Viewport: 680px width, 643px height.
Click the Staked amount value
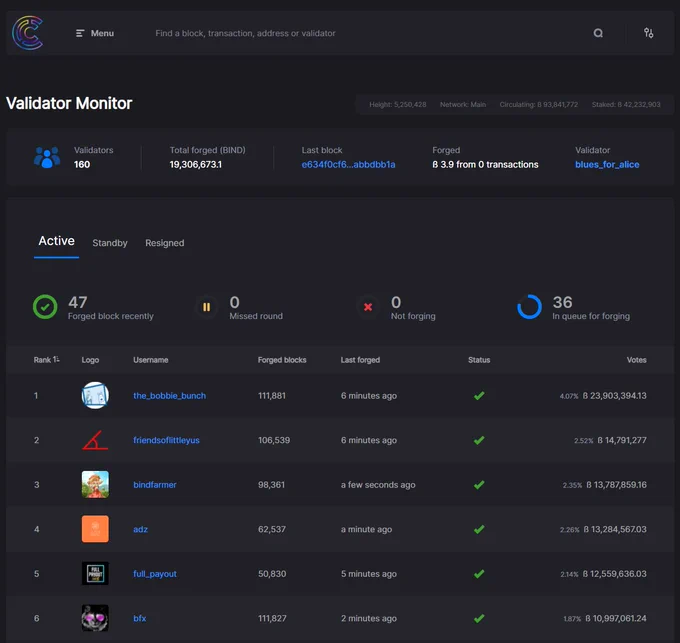point(626,104)
